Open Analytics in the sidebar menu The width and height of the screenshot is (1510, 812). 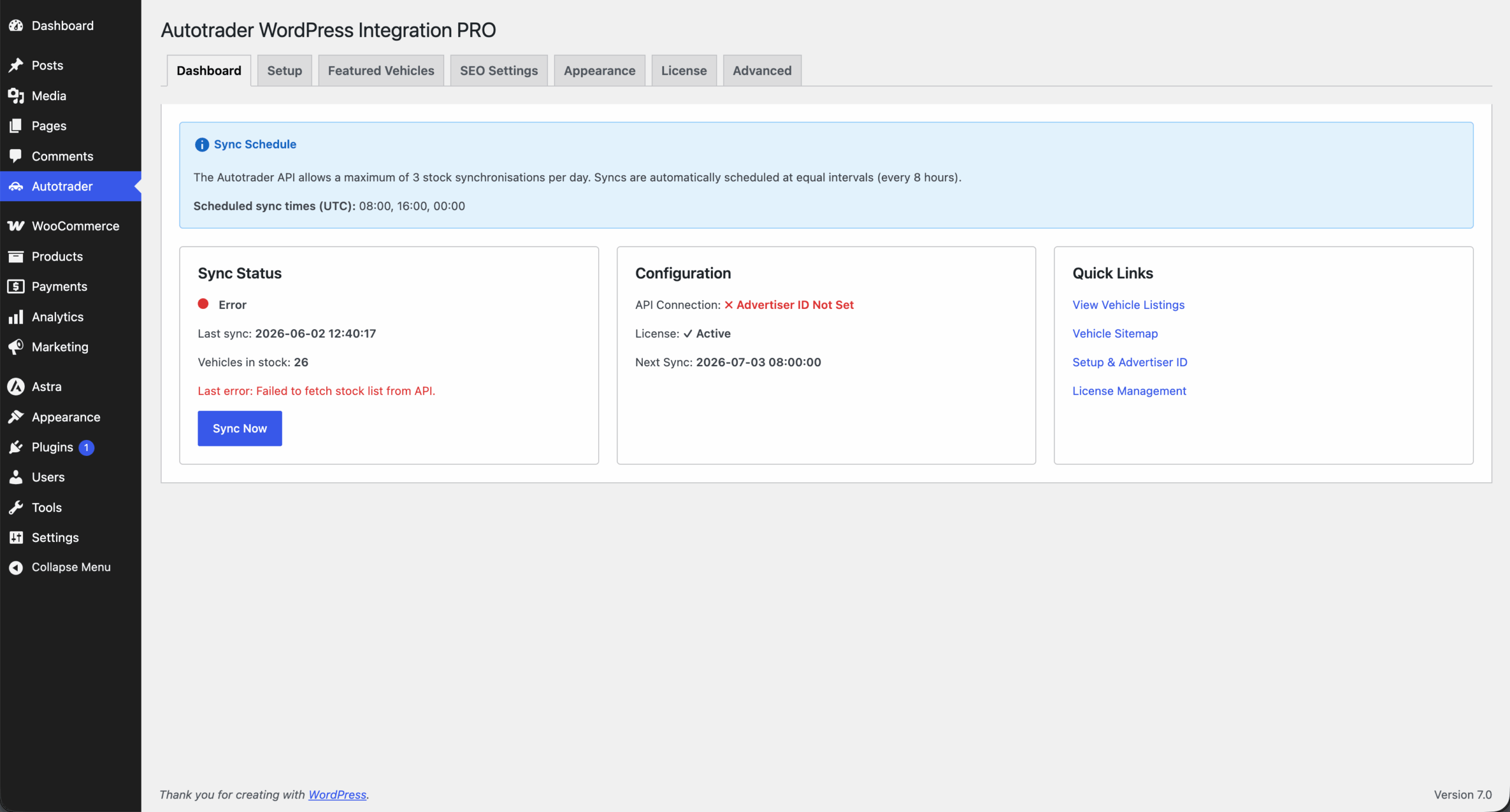pyautogui.click(x=71, y=317)
